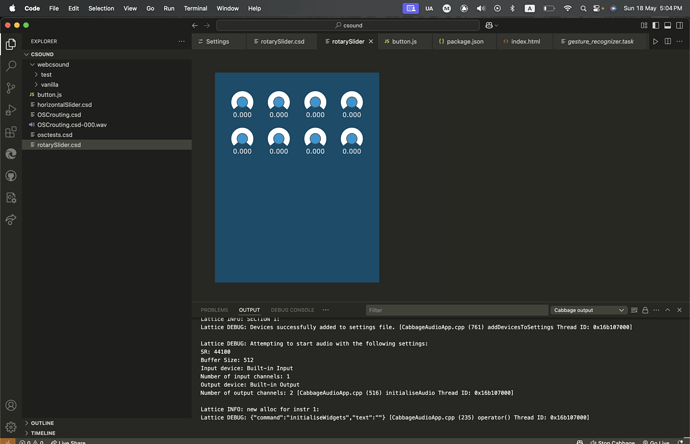The height and width of the screenshot is (444, 690).
Task: Open the Search view in activity bar
Action: tap(11, 66)
